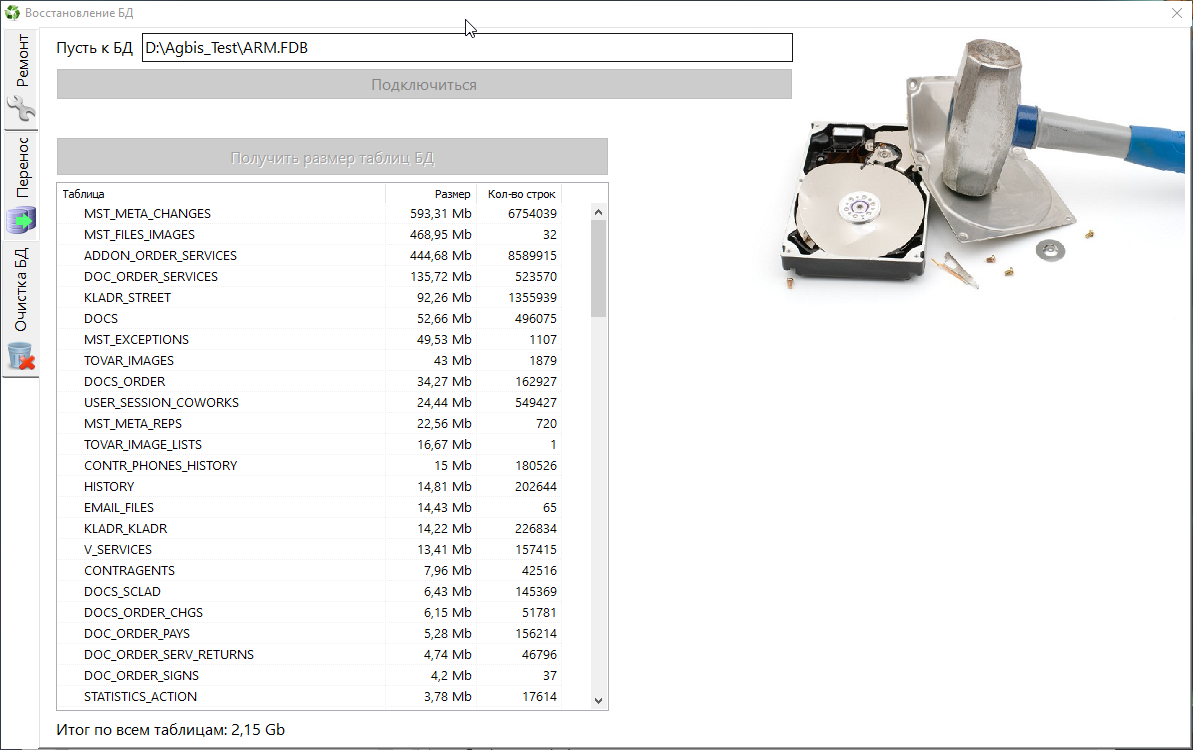Select the DOCS table row
1193x750 pixels.
click(309, 319)
